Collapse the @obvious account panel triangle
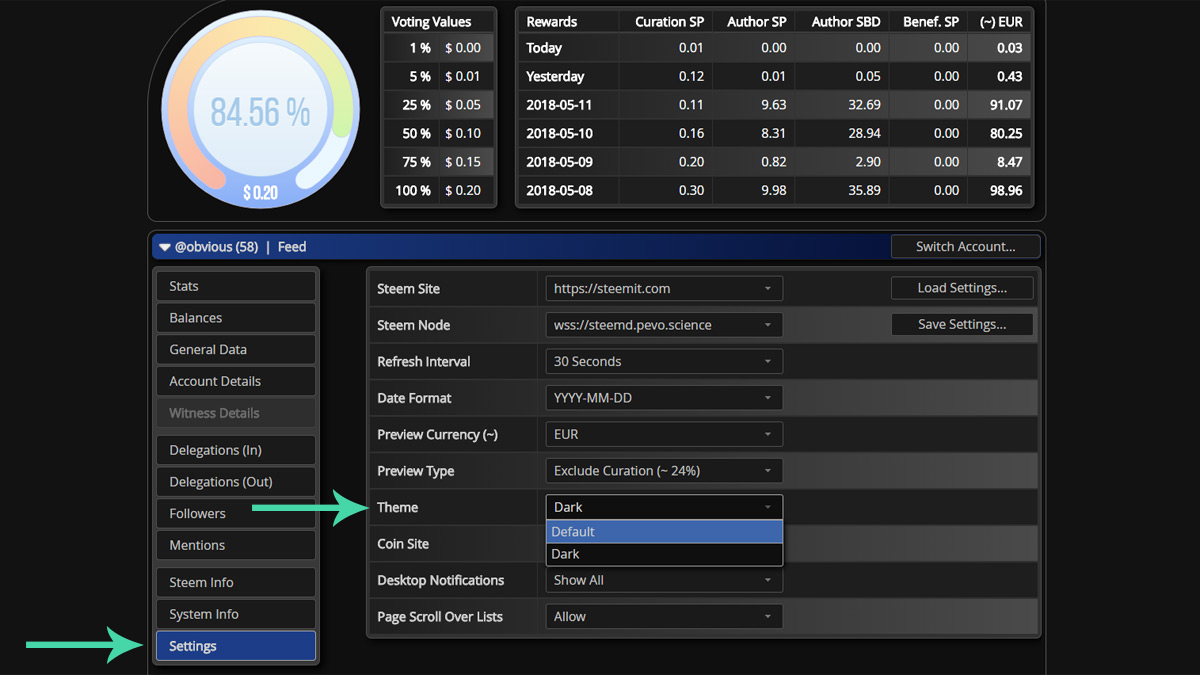This screenshot has height=675, width=1200. 165,247
